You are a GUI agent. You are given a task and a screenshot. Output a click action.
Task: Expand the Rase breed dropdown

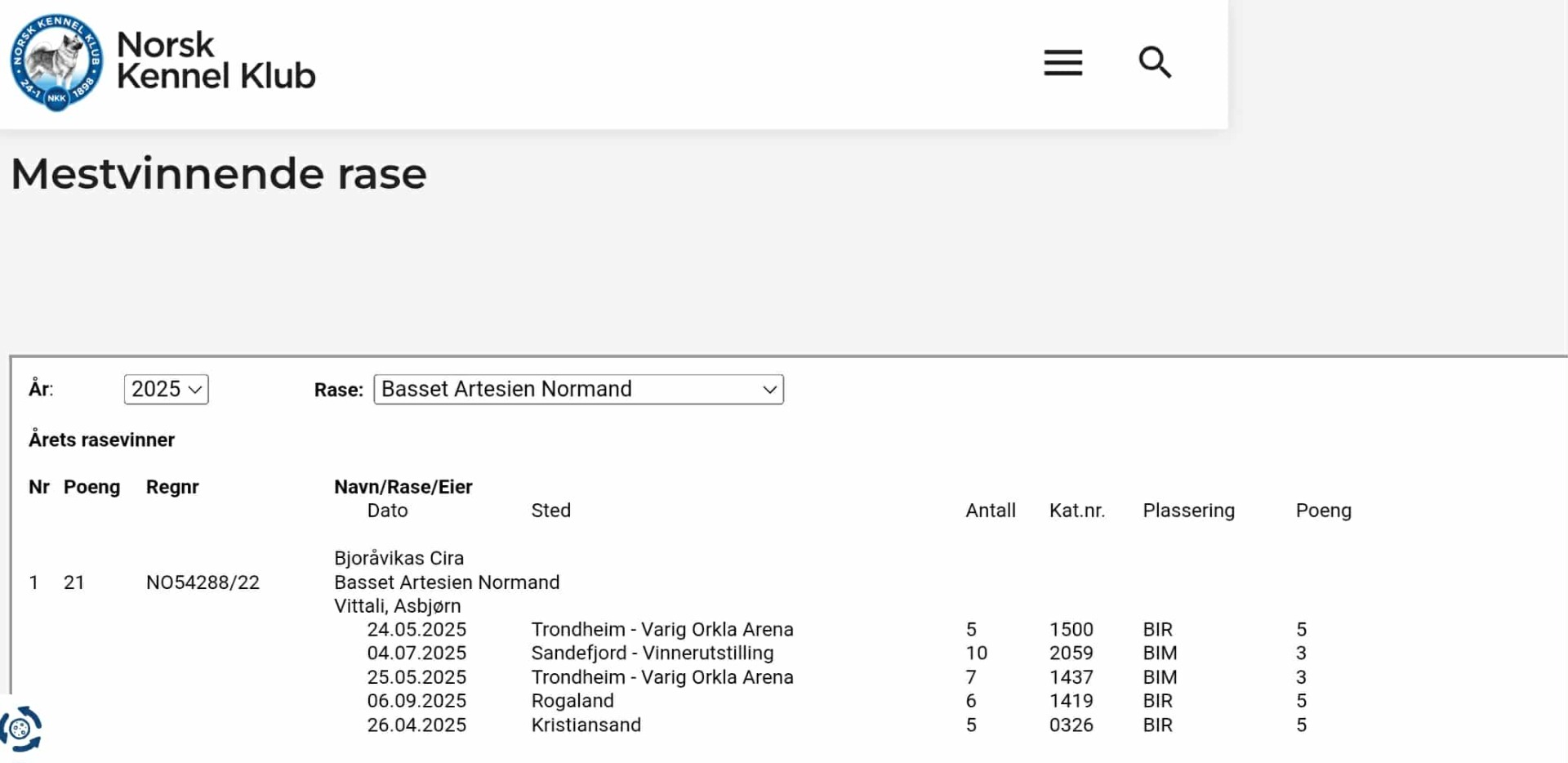pyautogui.click(x=577, y=389)
